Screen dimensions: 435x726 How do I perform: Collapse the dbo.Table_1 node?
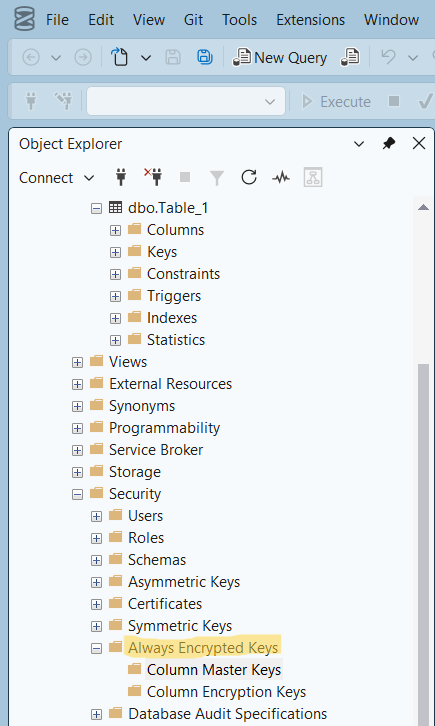pyautogui.click(x=96, y=209)
